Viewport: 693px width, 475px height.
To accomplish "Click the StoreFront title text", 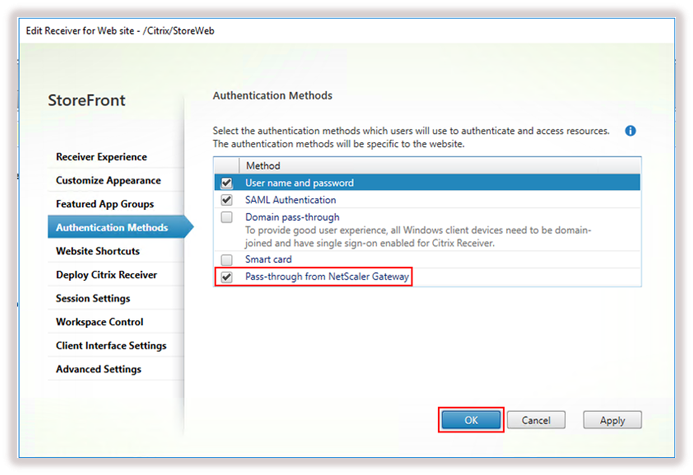I will (87, 100).
